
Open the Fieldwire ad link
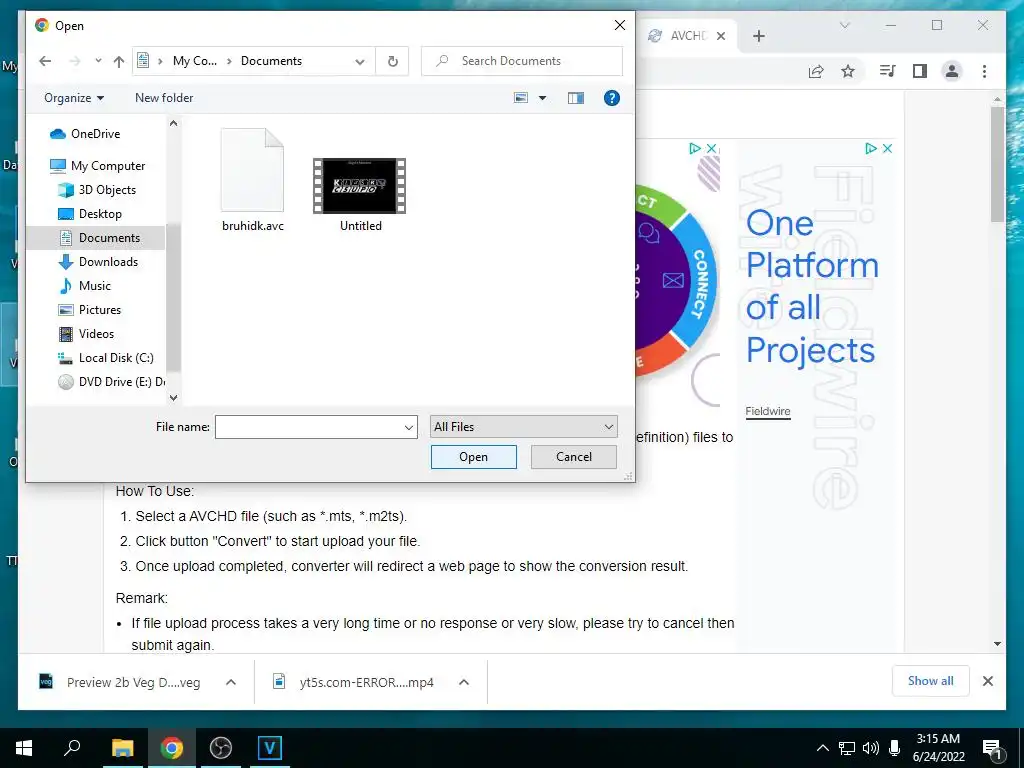(x=768, y=411)
